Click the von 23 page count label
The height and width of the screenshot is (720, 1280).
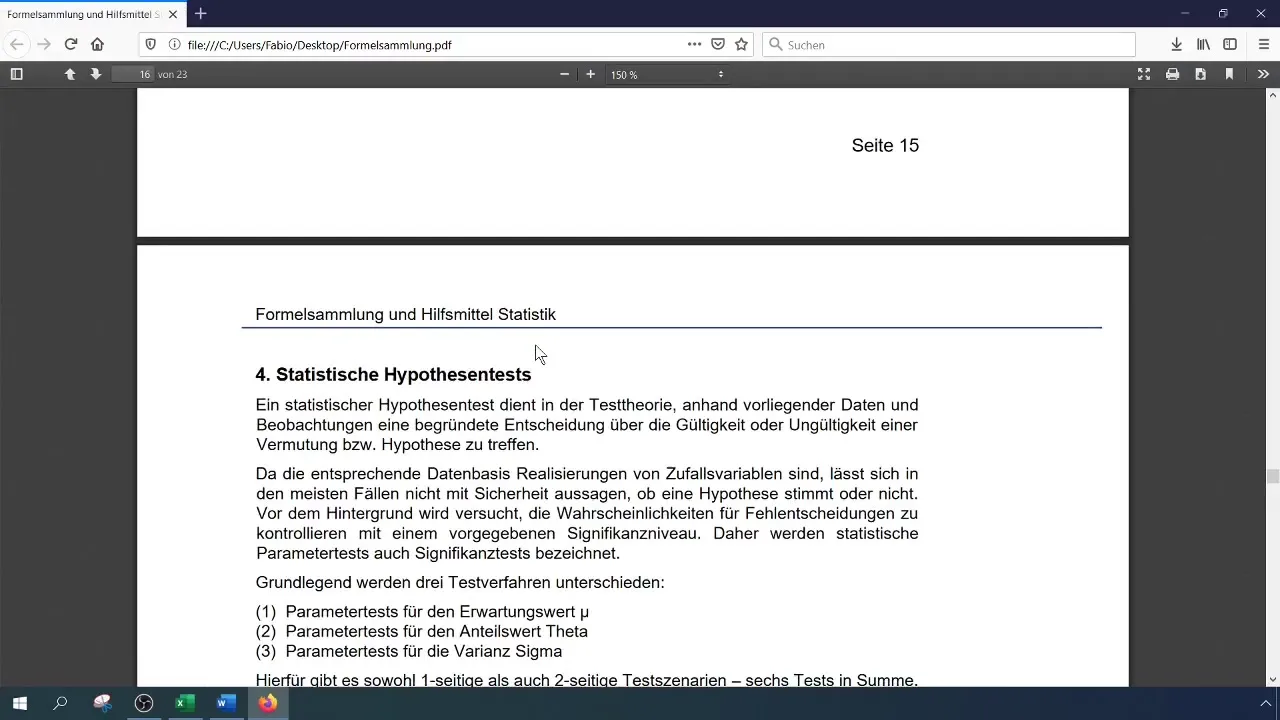pyautogui.click(x=172, y=74)
